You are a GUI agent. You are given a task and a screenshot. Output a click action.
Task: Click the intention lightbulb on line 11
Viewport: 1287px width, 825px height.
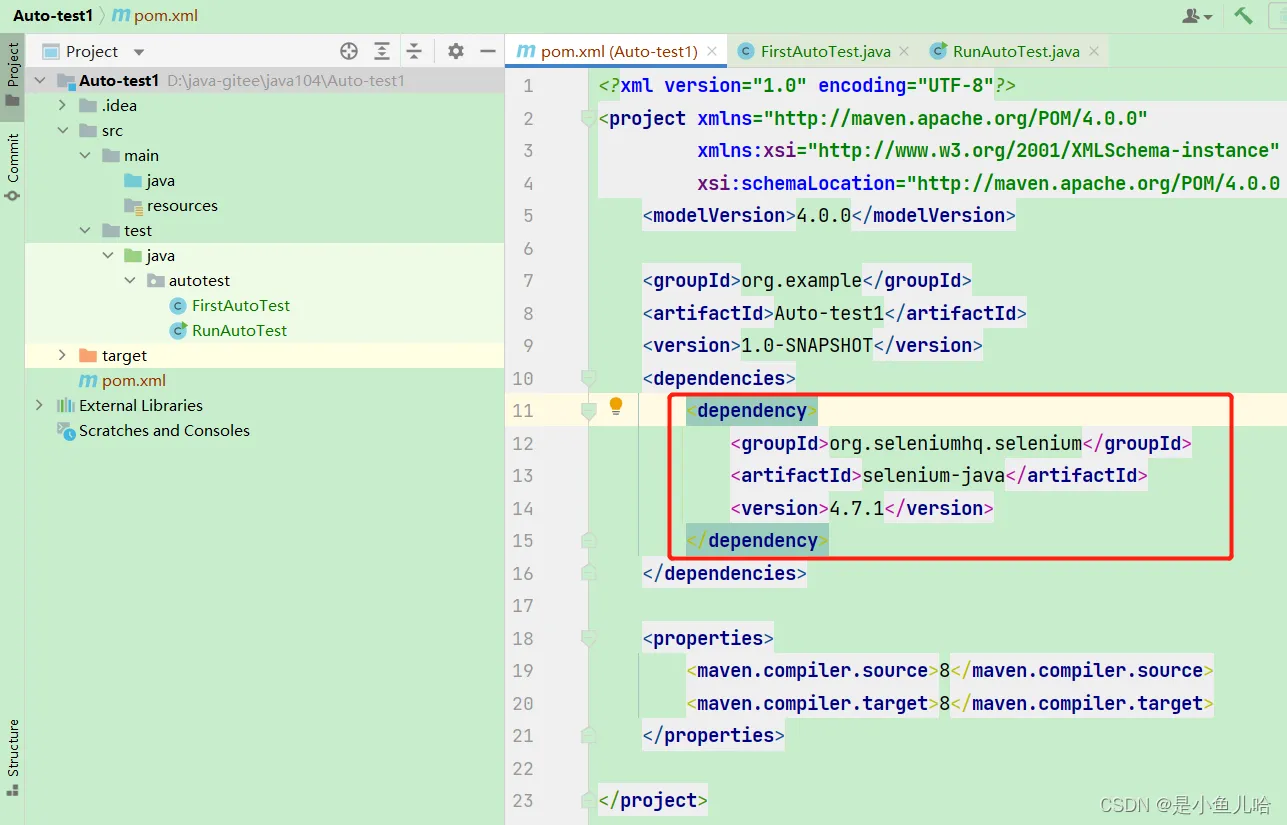[x=616, y=406]
